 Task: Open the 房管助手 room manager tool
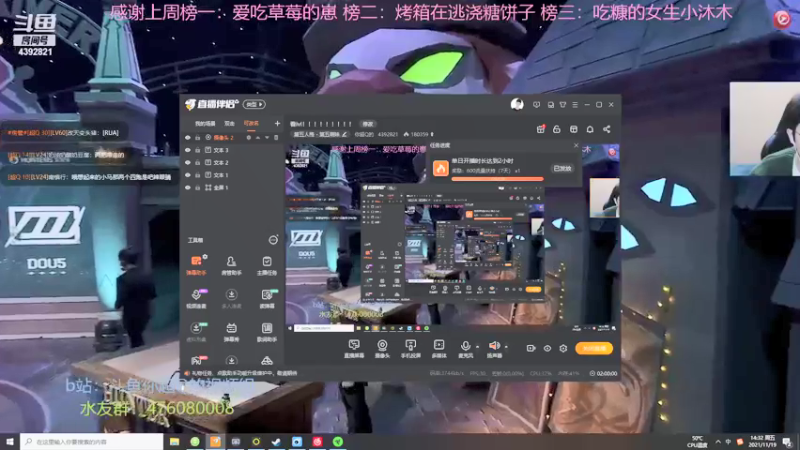coord(231,265)
